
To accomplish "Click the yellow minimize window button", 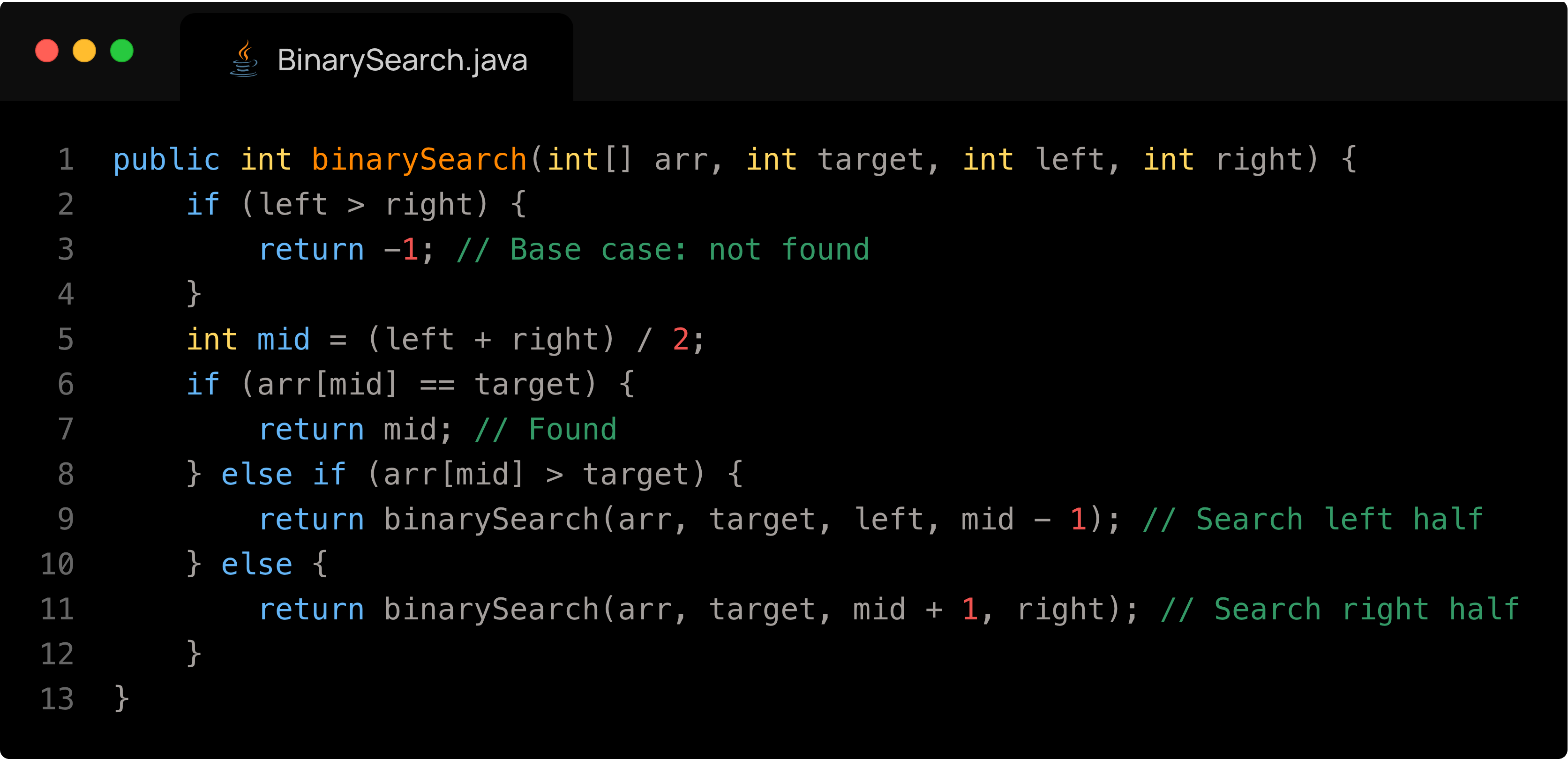I will pos(84,51).
